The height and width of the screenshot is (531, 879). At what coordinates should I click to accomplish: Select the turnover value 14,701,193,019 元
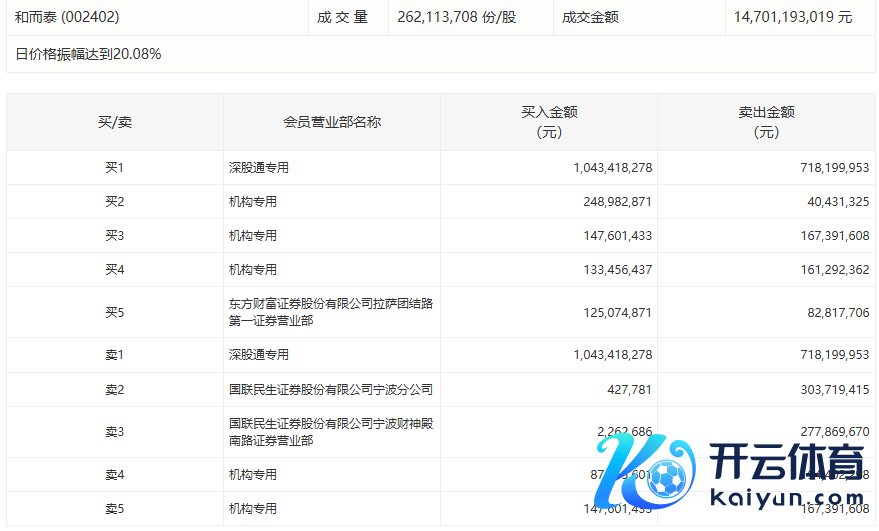tap(793, 17)
